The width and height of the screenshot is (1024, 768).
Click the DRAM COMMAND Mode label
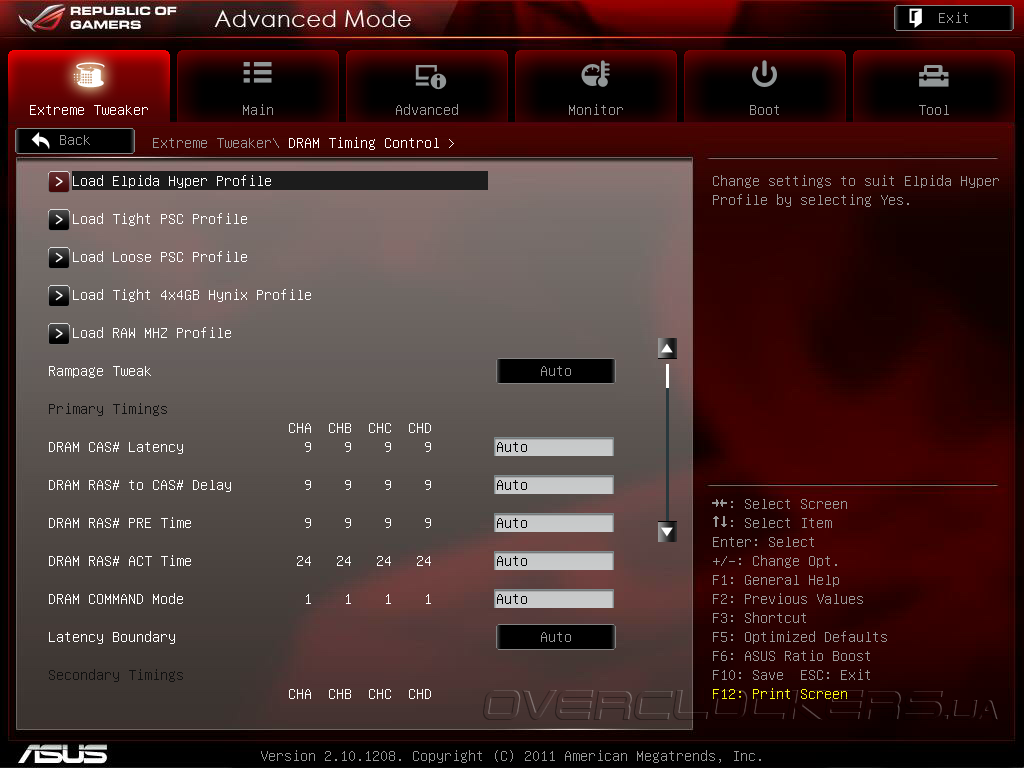[116, 599]
